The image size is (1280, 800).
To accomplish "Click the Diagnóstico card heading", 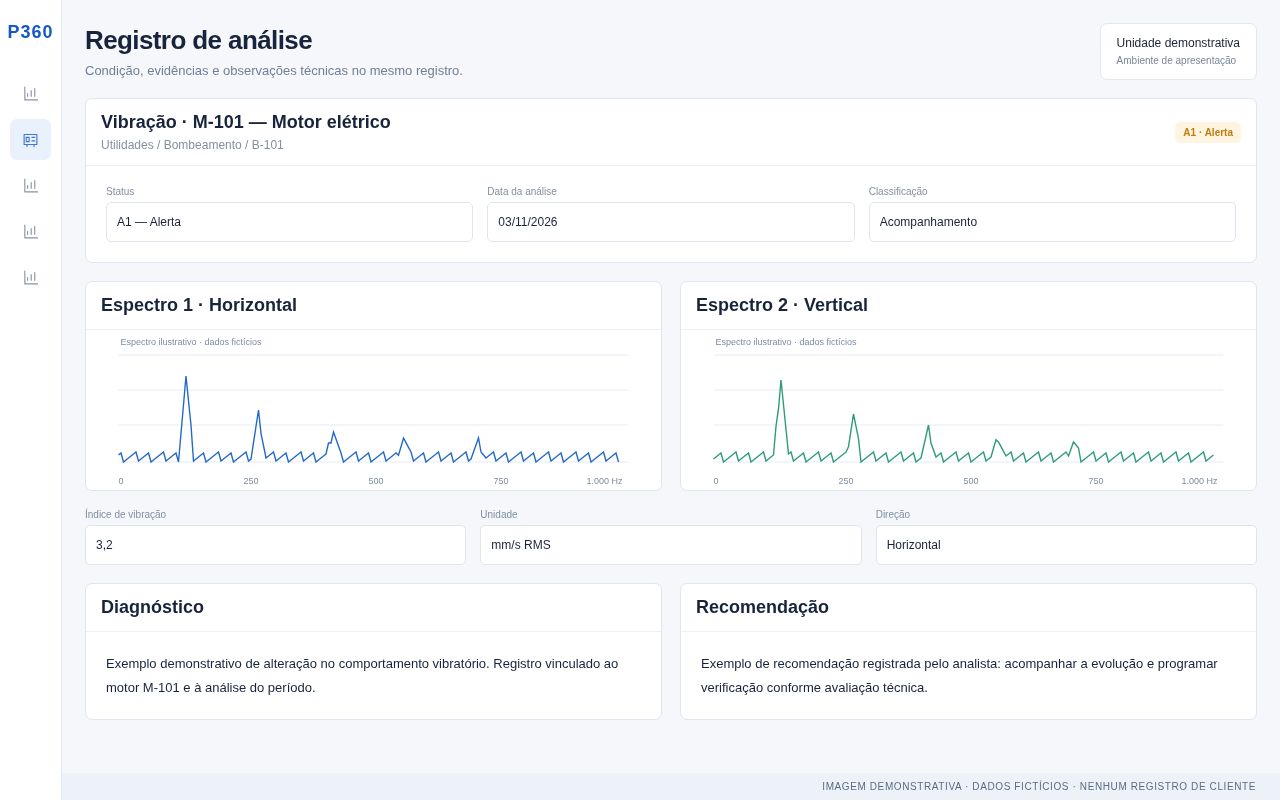I will click(152, 607).
